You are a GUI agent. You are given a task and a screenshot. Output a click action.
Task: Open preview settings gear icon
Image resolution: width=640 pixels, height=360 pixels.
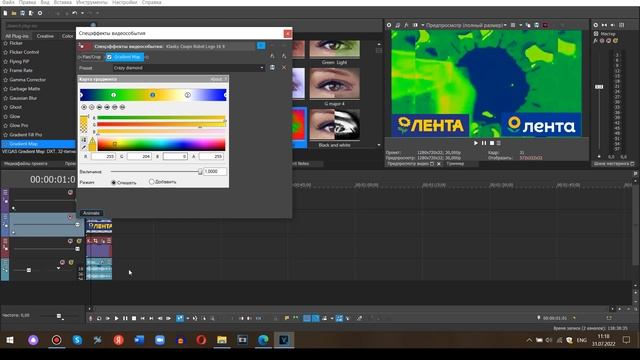389,25
